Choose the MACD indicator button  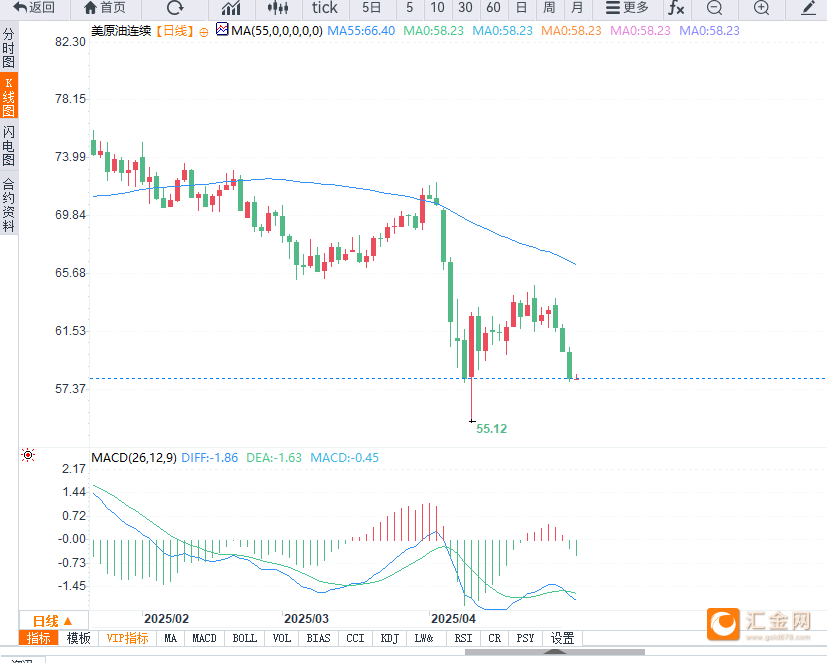coord(205,638)
